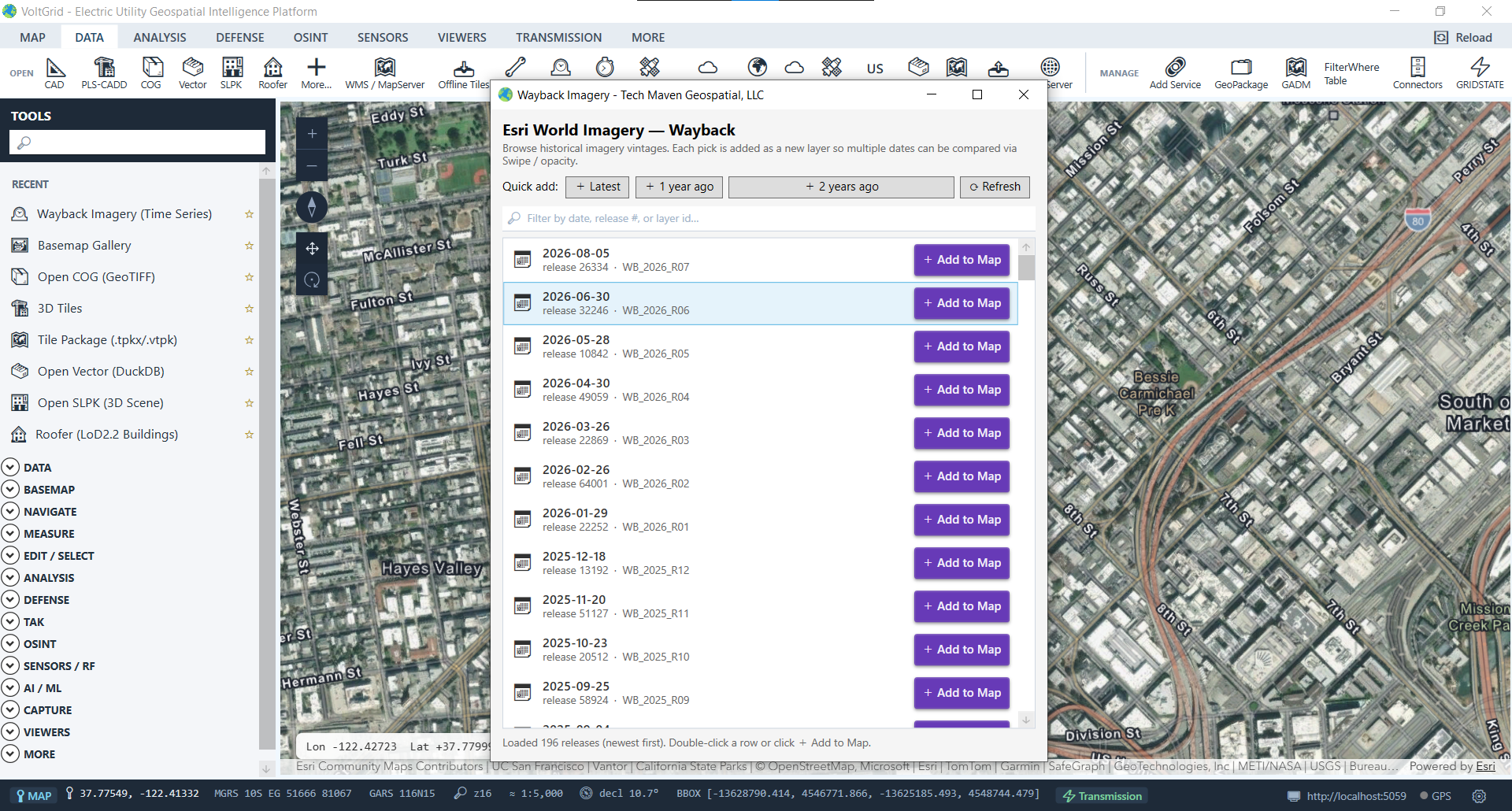Toggle favorite star for 3D Tiles
Viewport: 1512px width, 811px height.
click(x=249, y=309)
